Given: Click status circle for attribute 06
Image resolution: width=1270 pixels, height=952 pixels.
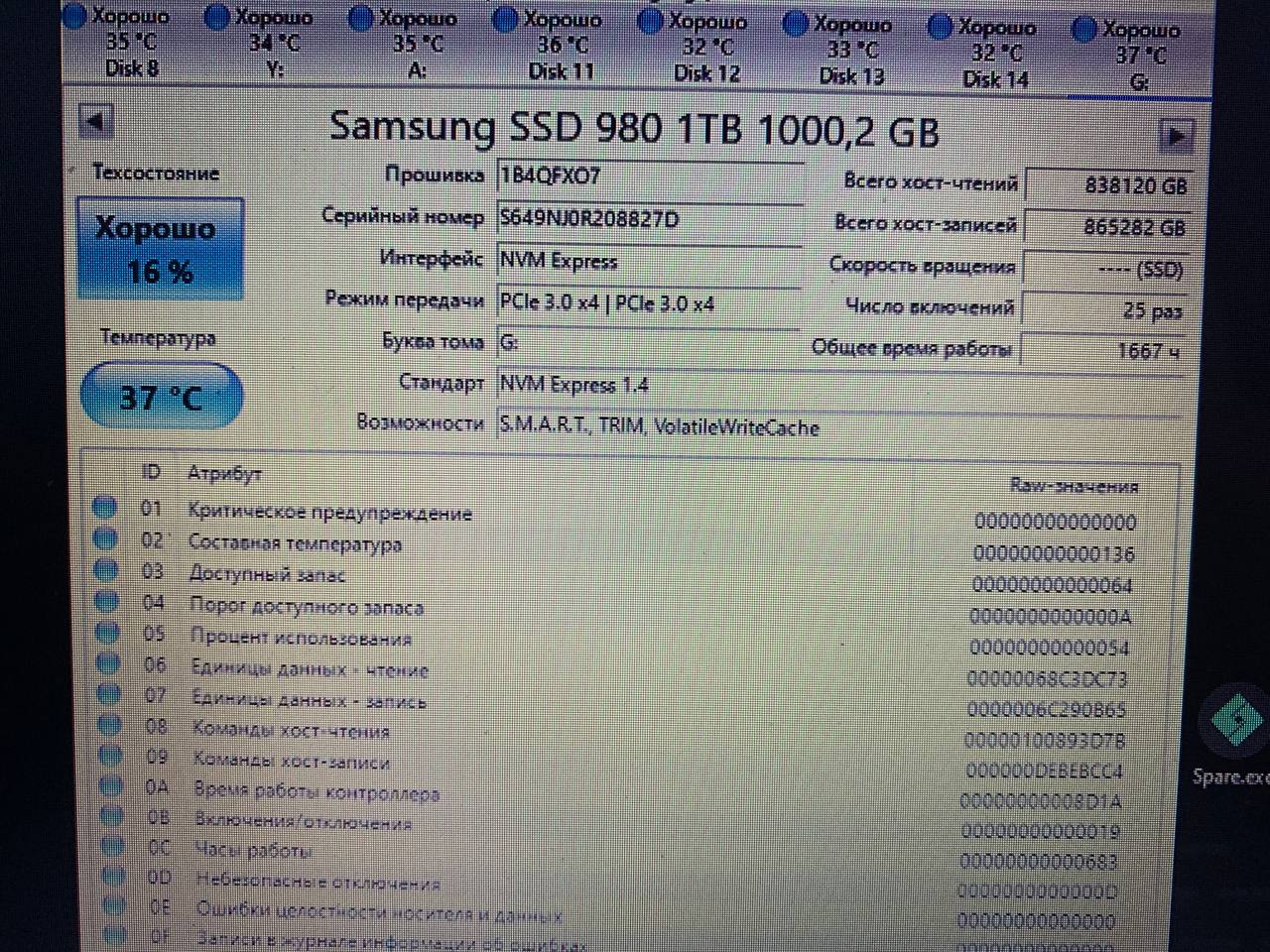Looking at the screenshot, I should click(x=109, y=662).
